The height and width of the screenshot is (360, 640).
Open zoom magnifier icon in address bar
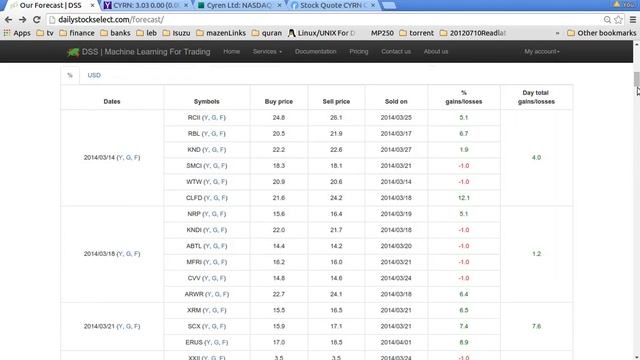tap(607, 20)
